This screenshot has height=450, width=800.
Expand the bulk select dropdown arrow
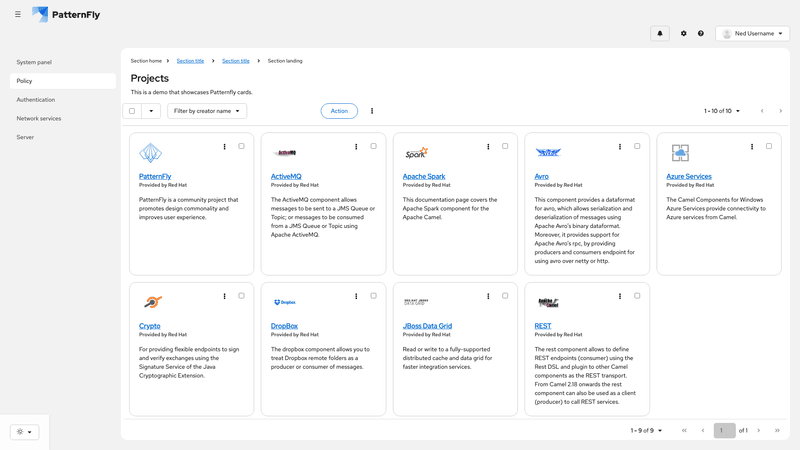pyautogui.click(x=151, y=111)
